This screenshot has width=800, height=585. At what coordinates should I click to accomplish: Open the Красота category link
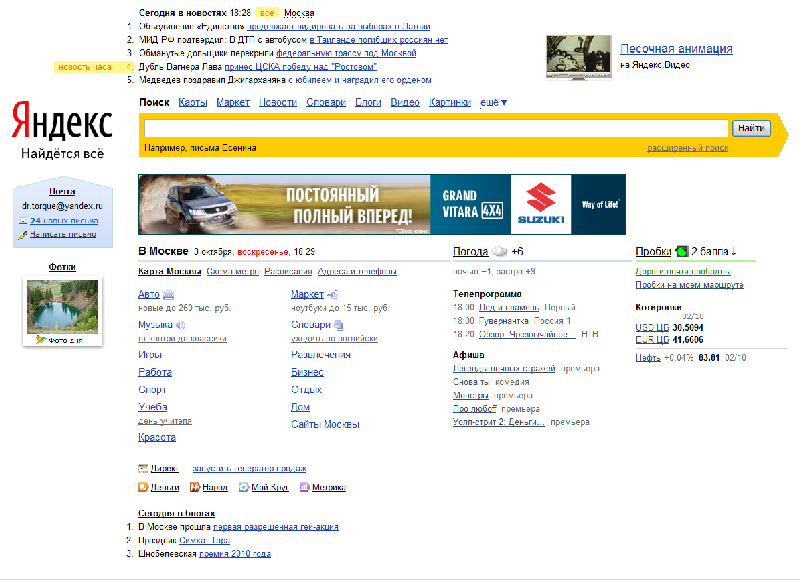(x=157, y=438)
